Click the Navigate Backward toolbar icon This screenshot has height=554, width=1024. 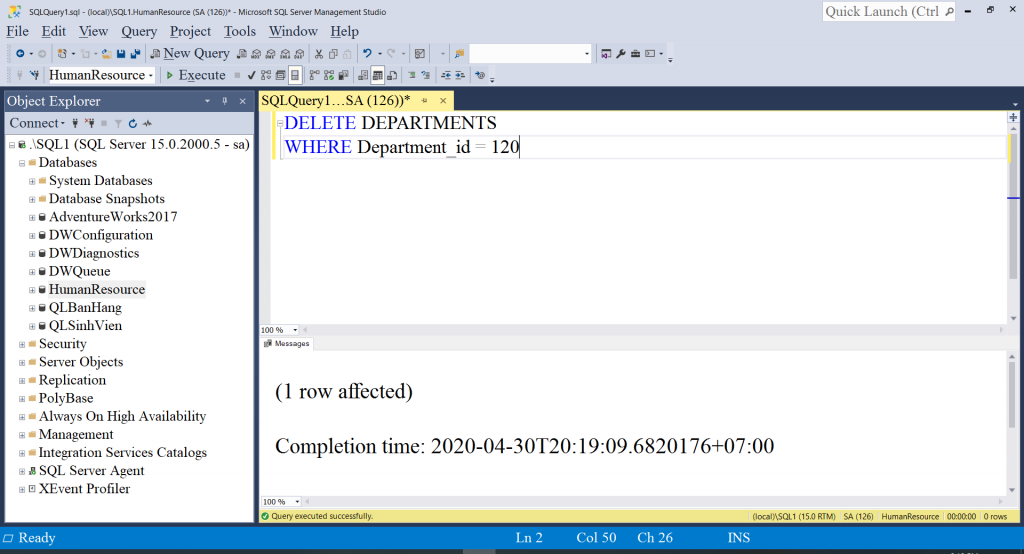20,54
